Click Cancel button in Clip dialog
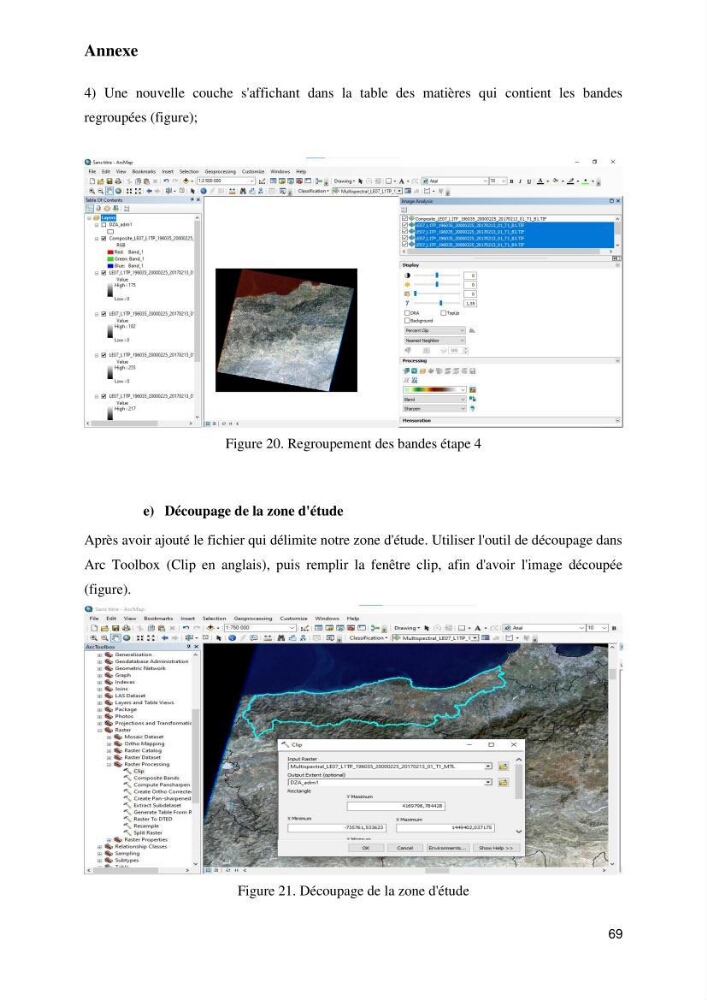707x1000 pixels. (405, 848)
